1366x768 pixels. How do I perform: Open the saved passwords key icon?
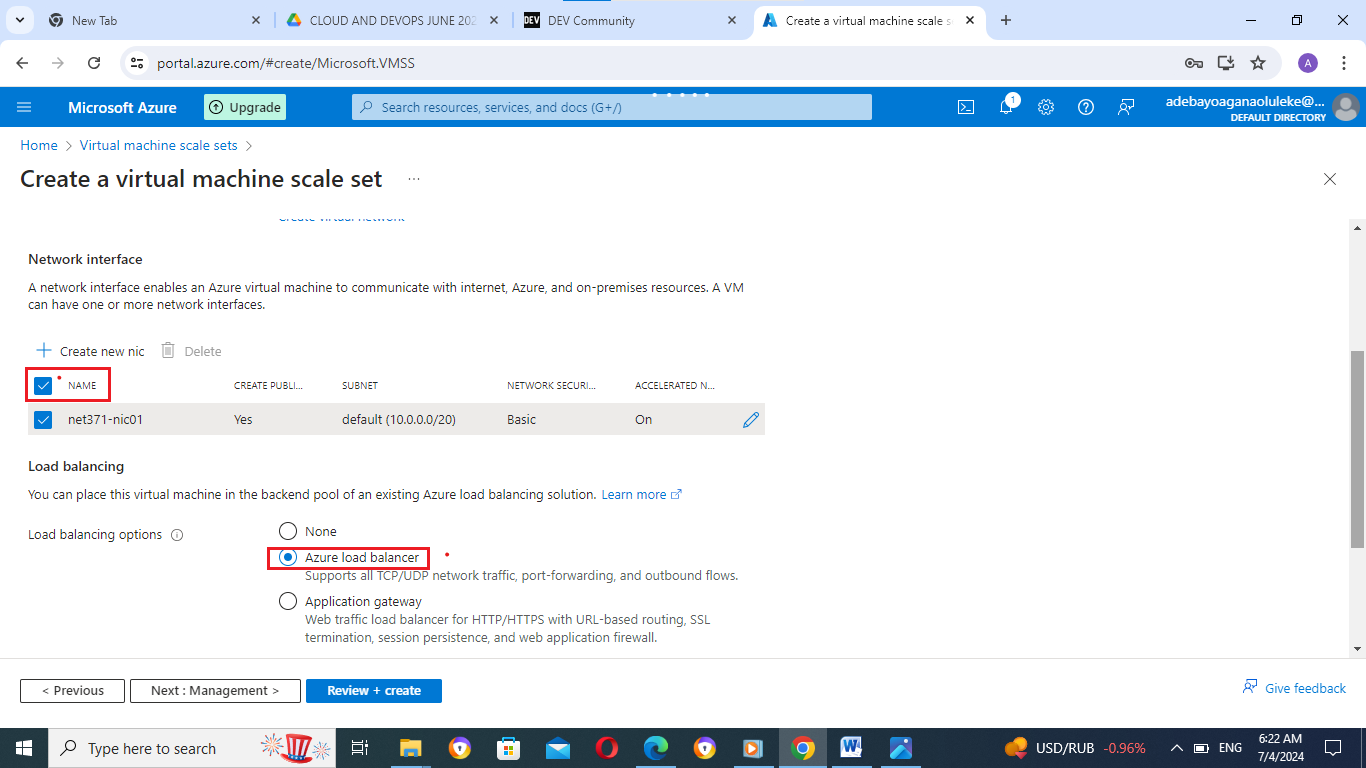1193,63
